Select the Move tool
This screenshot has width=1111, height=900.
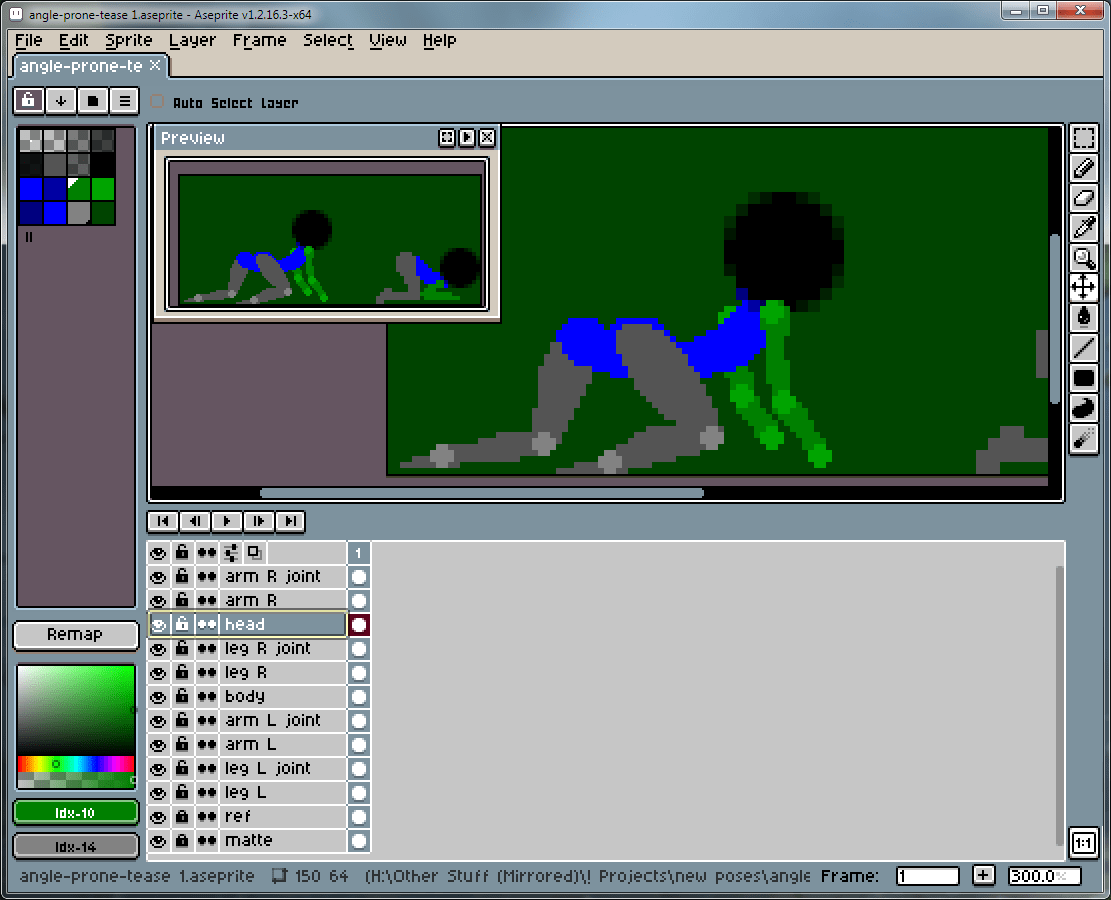pos(1083,288)
